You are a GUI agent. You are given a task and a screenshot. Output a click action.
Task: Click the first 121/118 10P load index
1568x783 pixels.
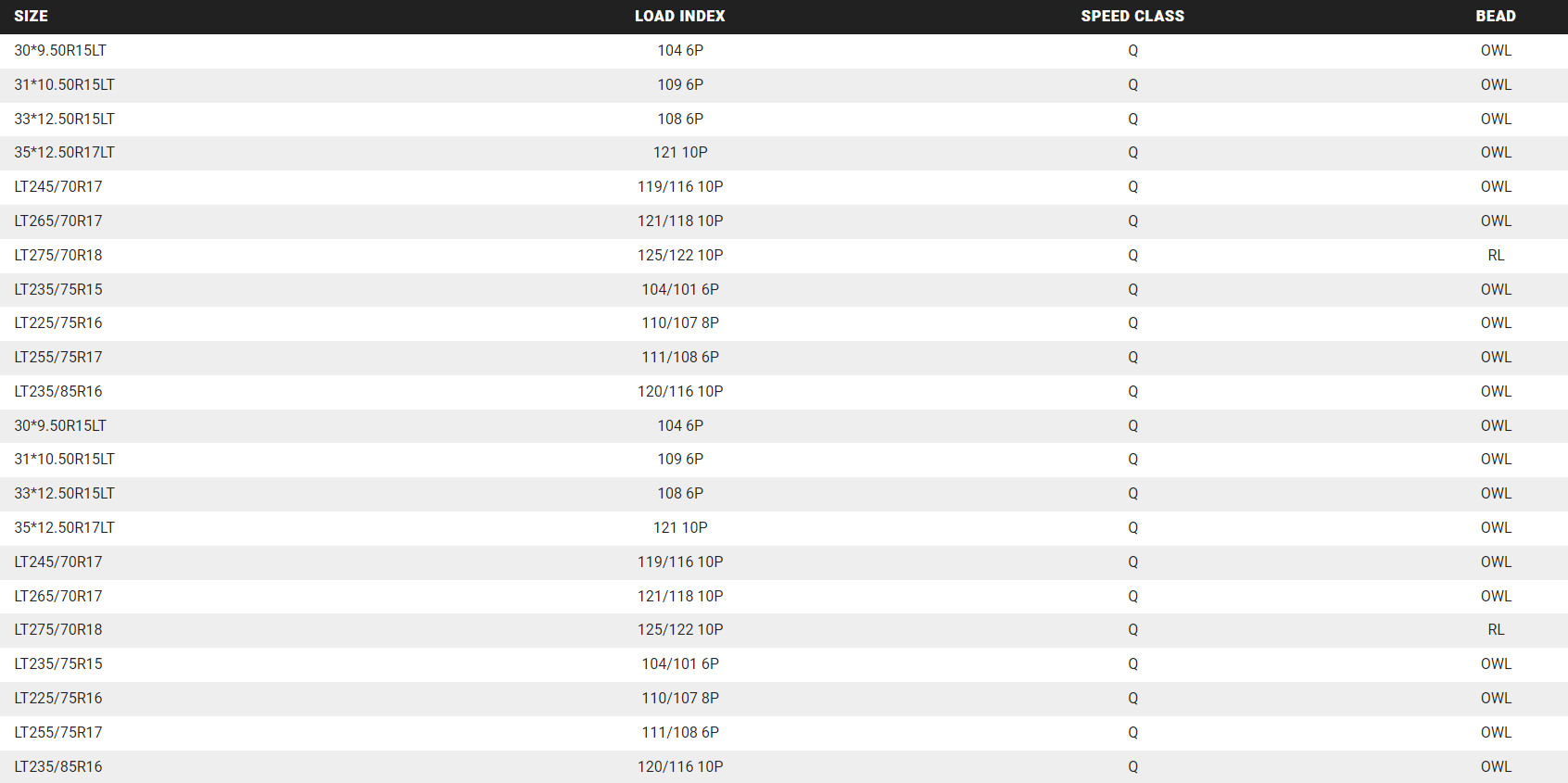point(680,221)
